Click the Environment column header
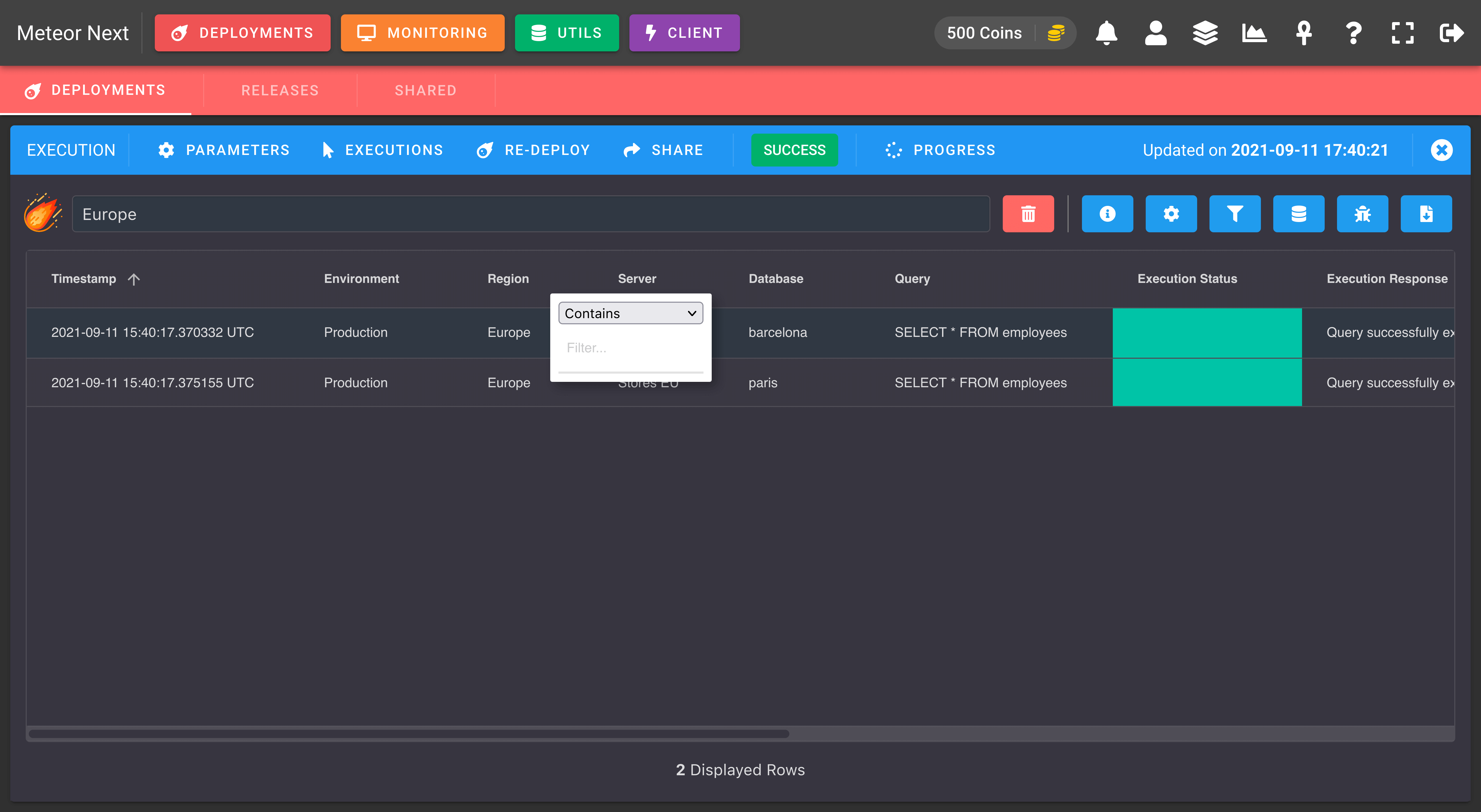 coord(361,279)
